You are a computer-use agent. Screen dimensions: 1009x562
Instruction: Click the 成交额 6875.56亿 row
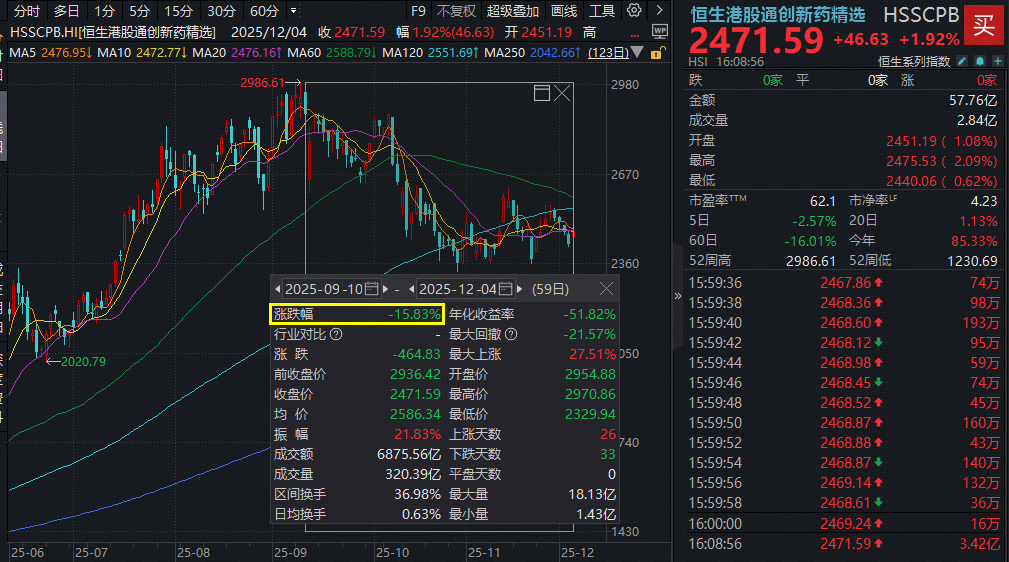tap(357, 454)
